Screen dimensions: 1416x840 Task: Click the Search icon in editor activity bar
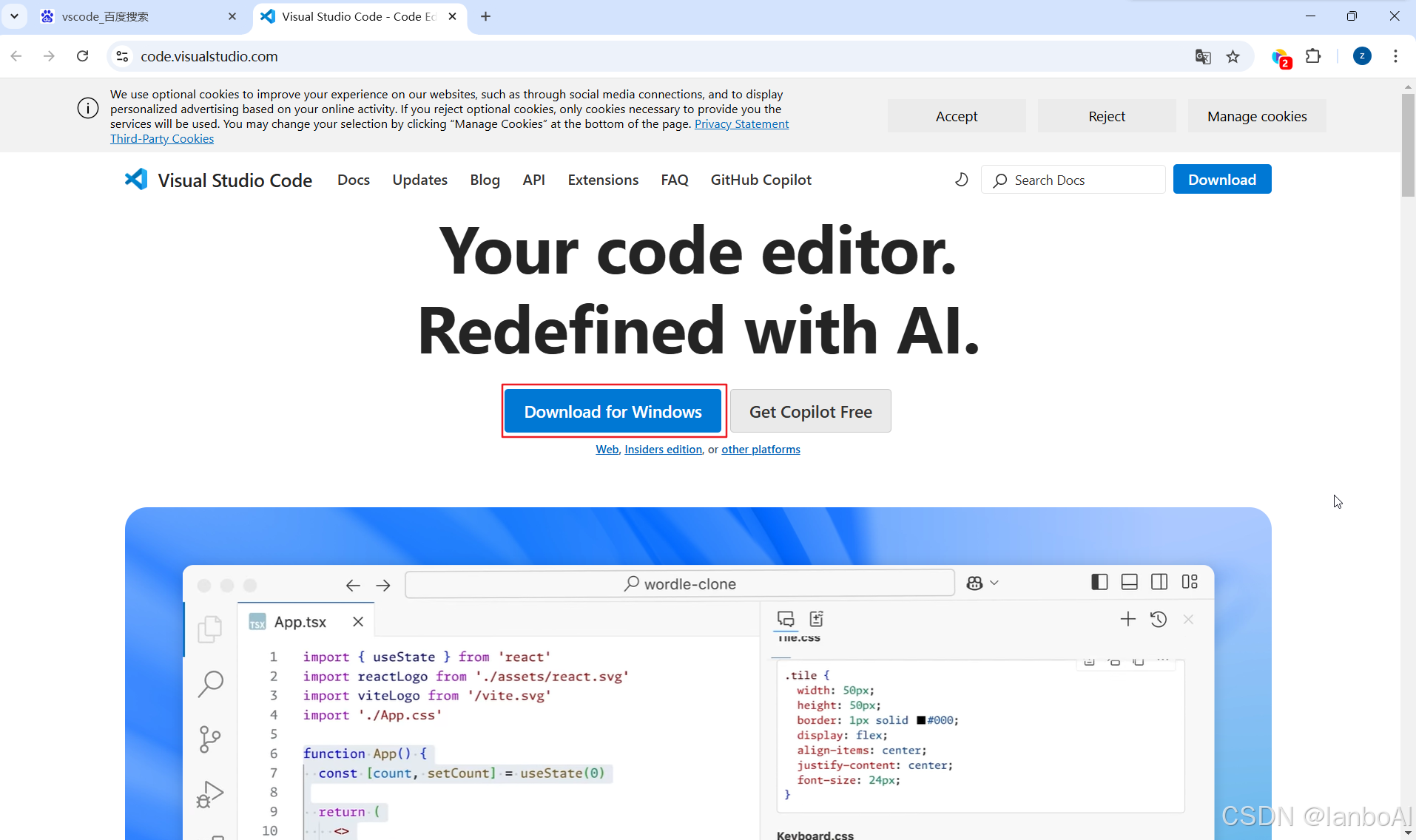pos(210,684)
